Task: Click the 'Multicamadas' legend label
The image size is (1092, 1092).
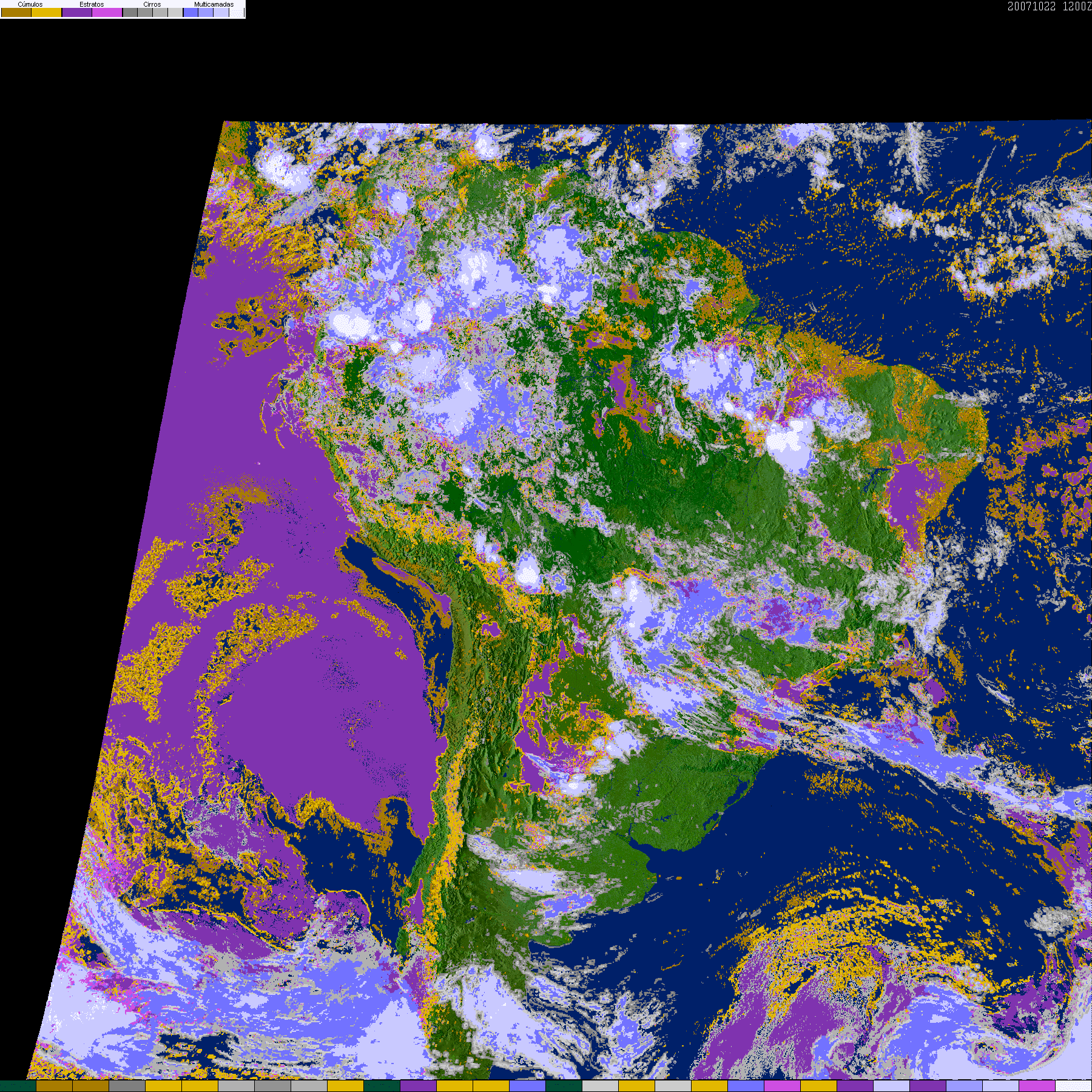Action: click(214, 4)
